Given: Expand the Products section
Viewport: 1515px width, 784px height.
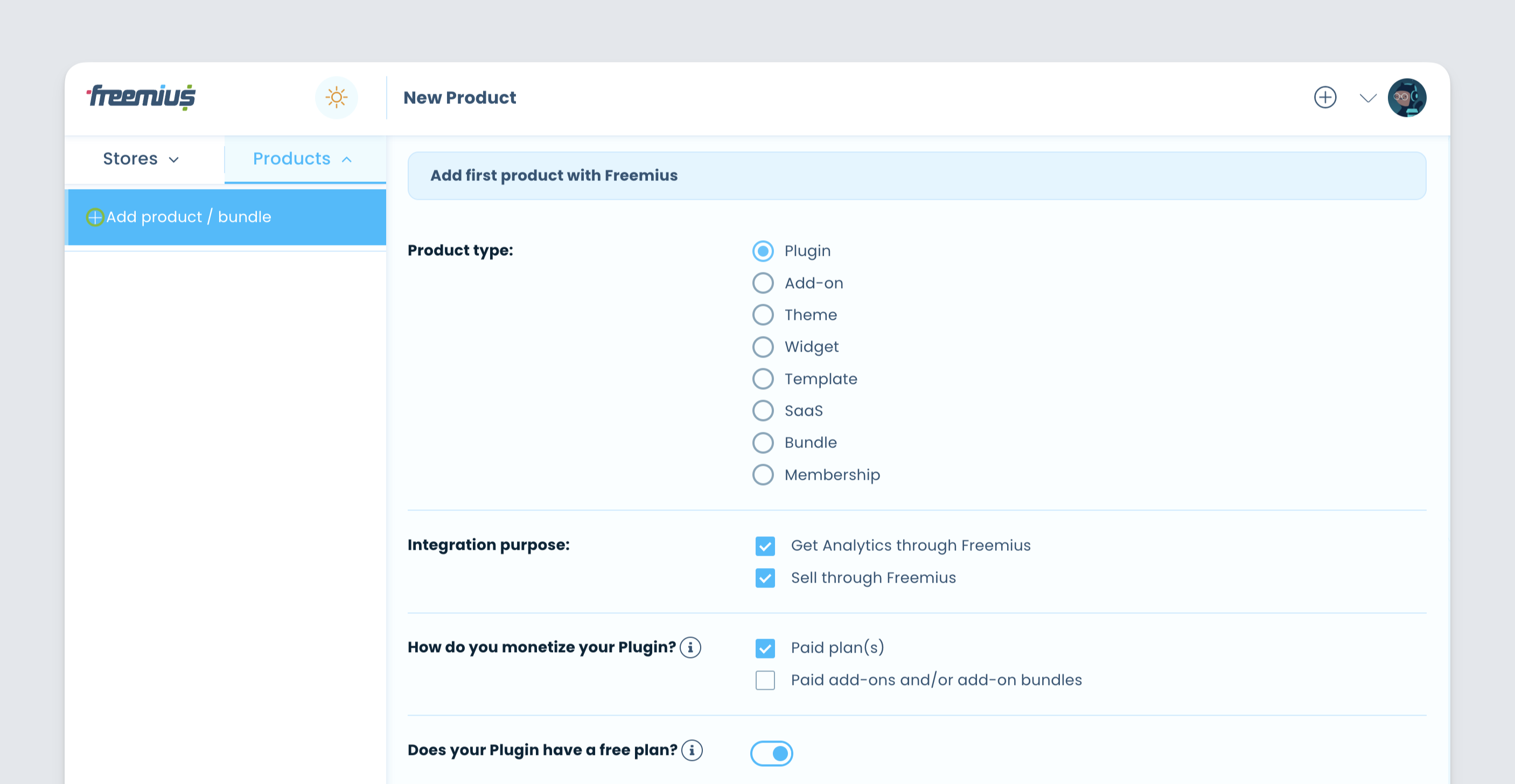Looking at the screenshot, I should (x=303, y=158).
